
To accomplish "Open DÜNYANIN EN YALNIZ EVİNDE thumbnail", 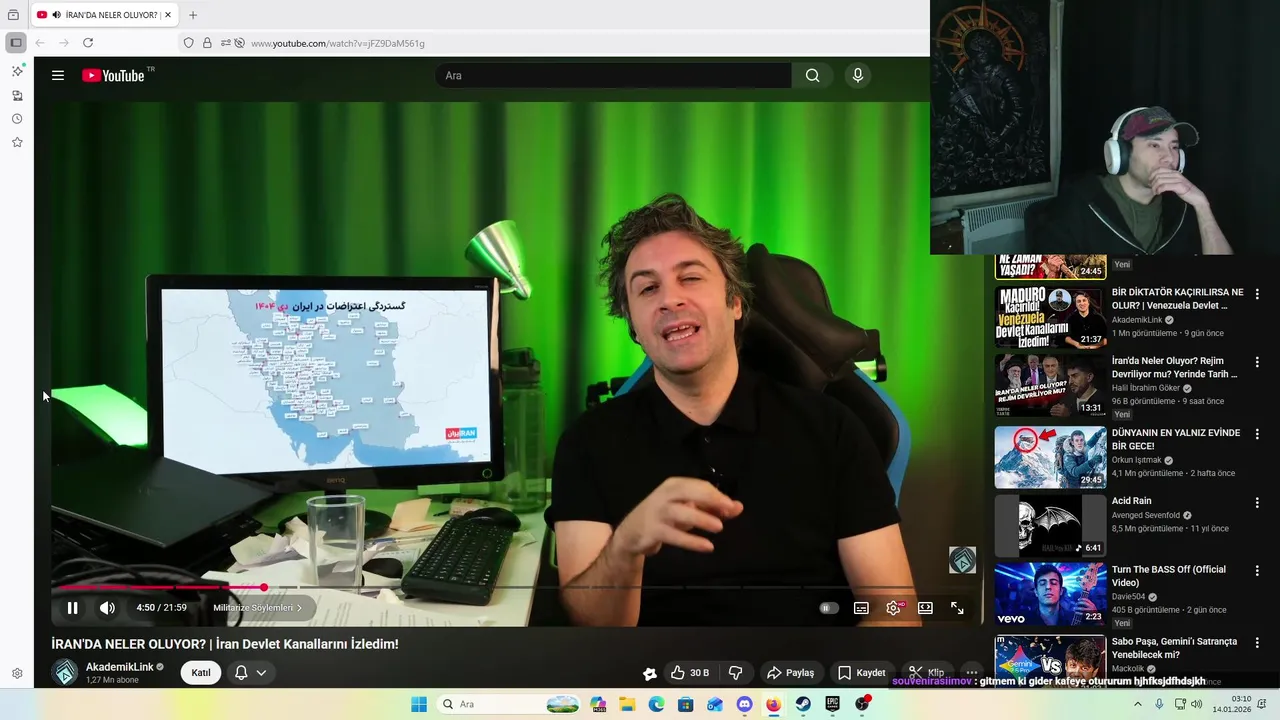I will [1050, 457].
